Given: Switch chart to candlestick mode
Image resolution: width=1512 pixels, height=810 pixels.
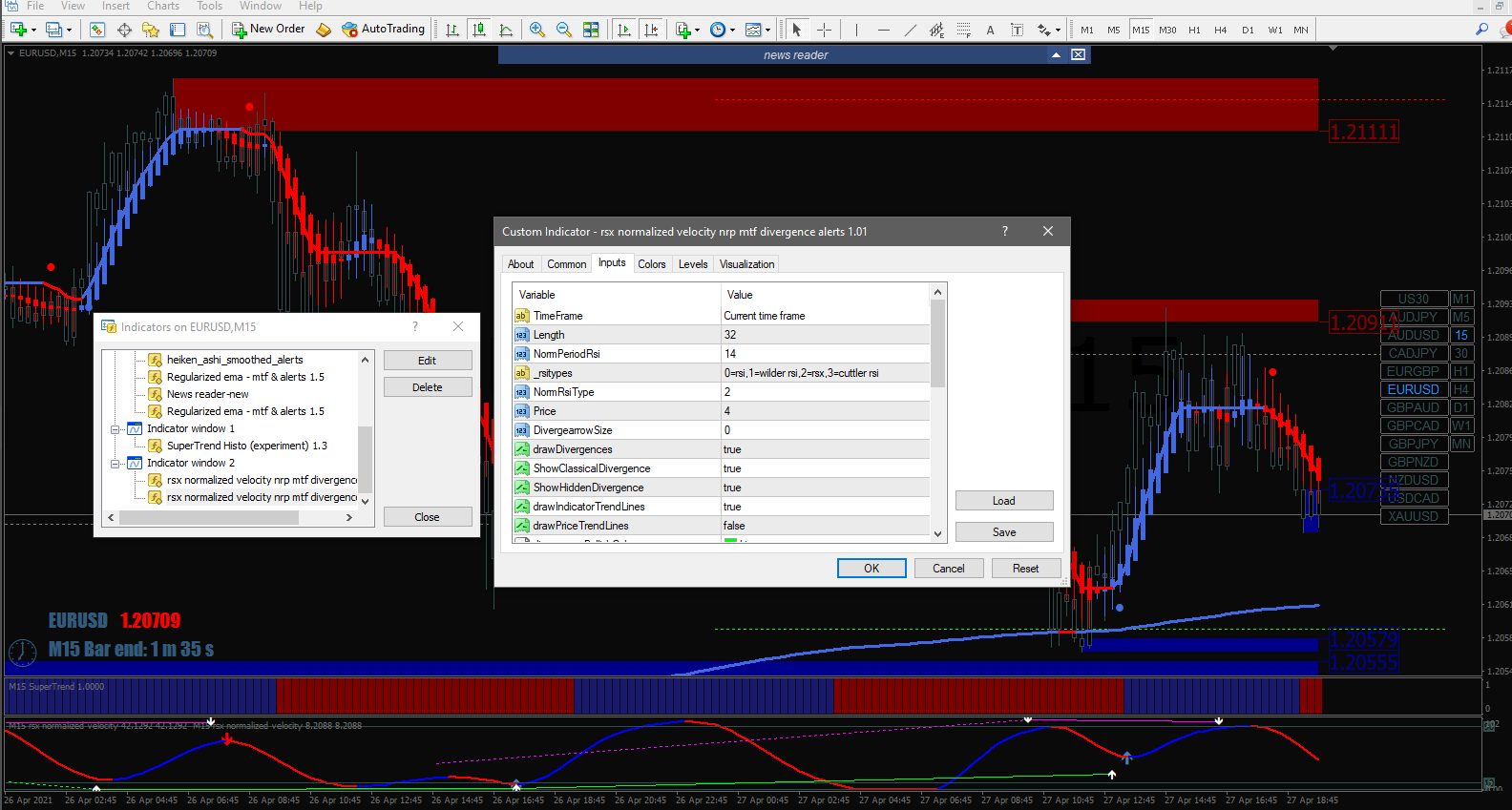Looking at the screenshot, I should [x=479, y=30].
